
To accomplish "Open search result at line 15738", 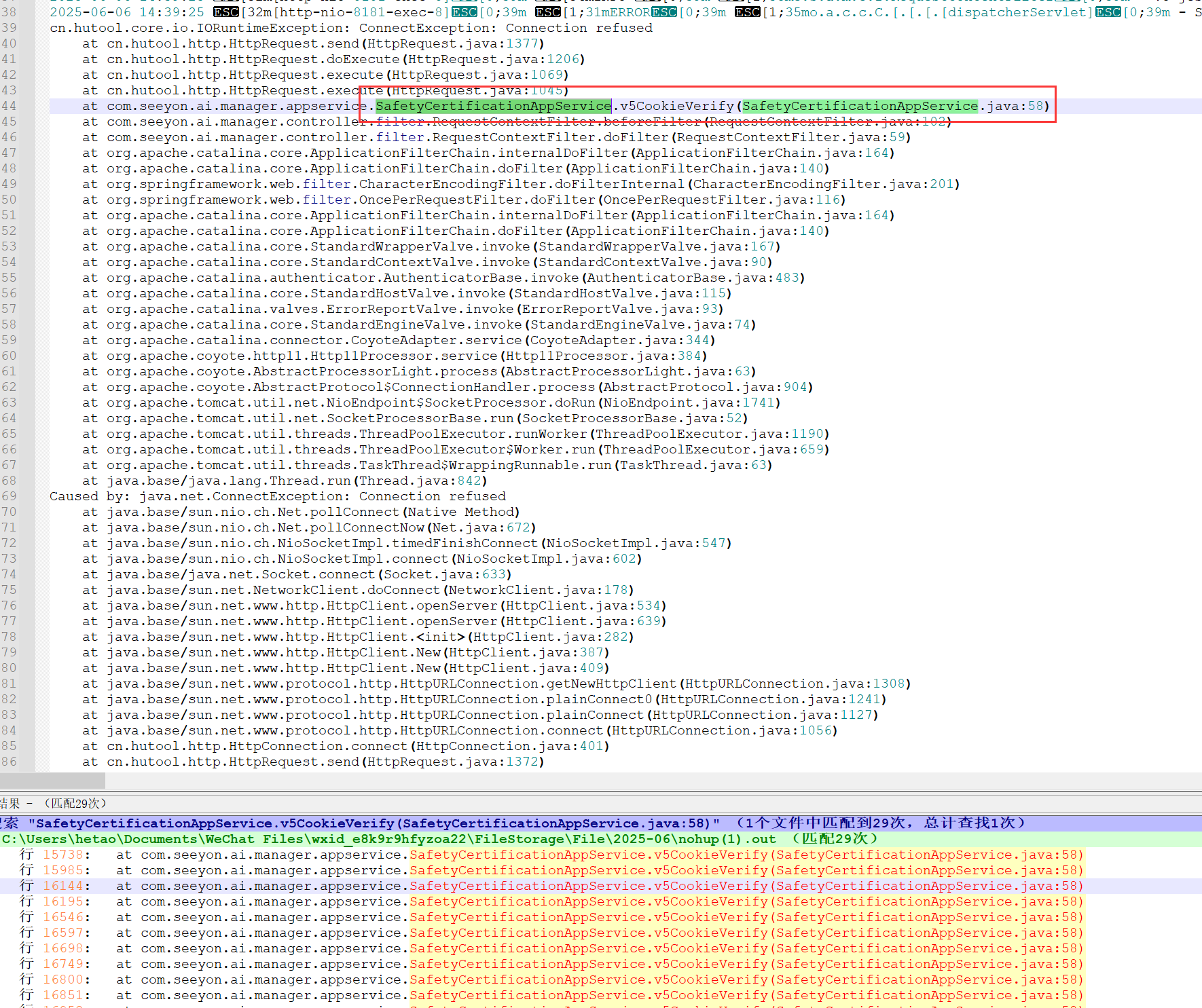I will point(543,855).
